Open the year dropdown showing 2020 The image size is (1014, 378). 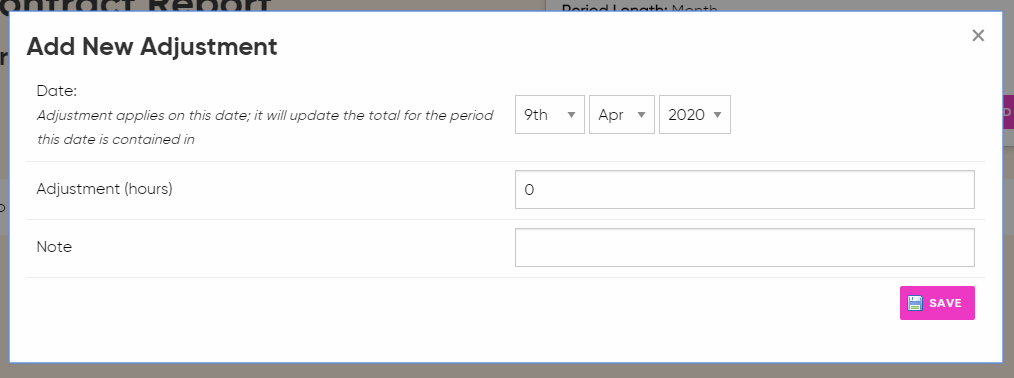pos(695,115)
